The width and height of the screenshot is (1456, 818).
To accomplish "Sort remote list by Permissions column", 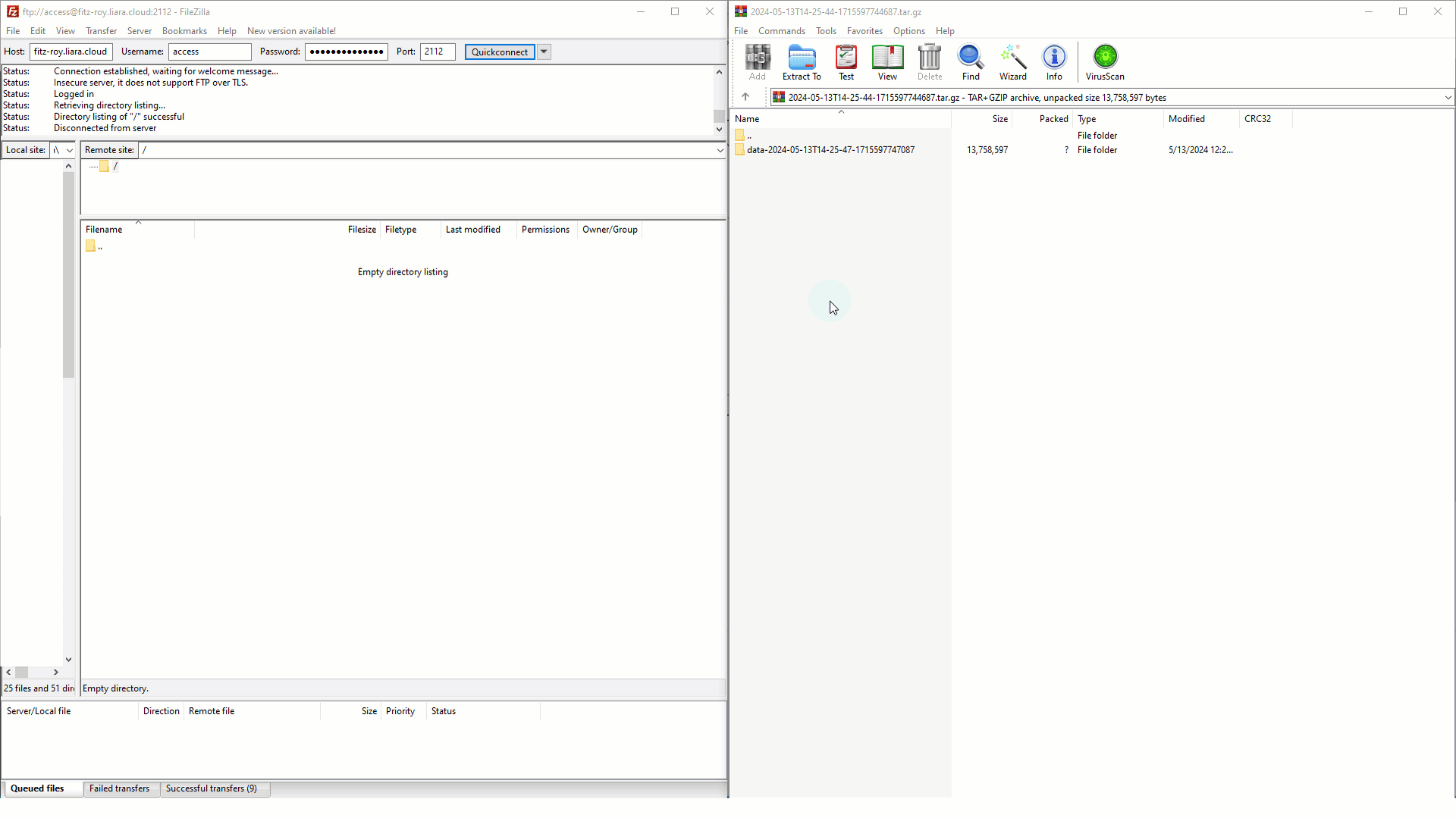I will pos(547,230).
